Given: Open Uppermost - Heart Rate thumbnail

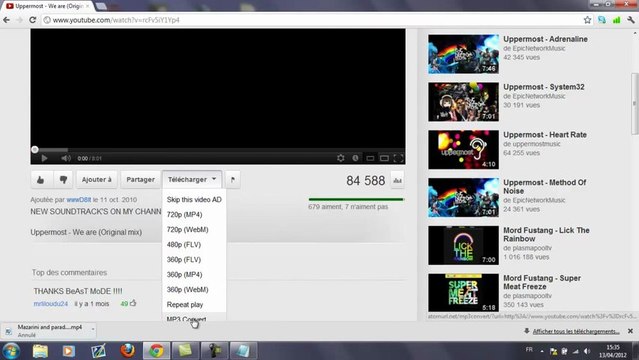Looking at the screenshot, I should pos(463,150).
